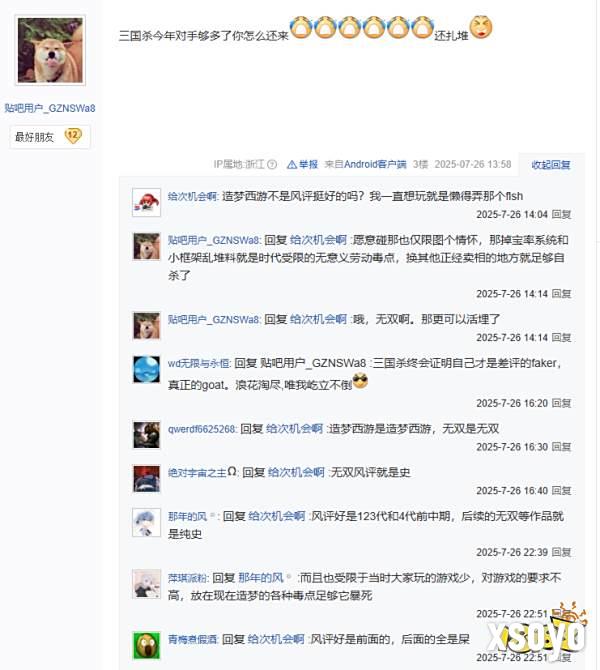Image resolution: width=600 pixels, height=670 pixels.
Task: Click the 举报 report warning icon
Action: [292, 165]
